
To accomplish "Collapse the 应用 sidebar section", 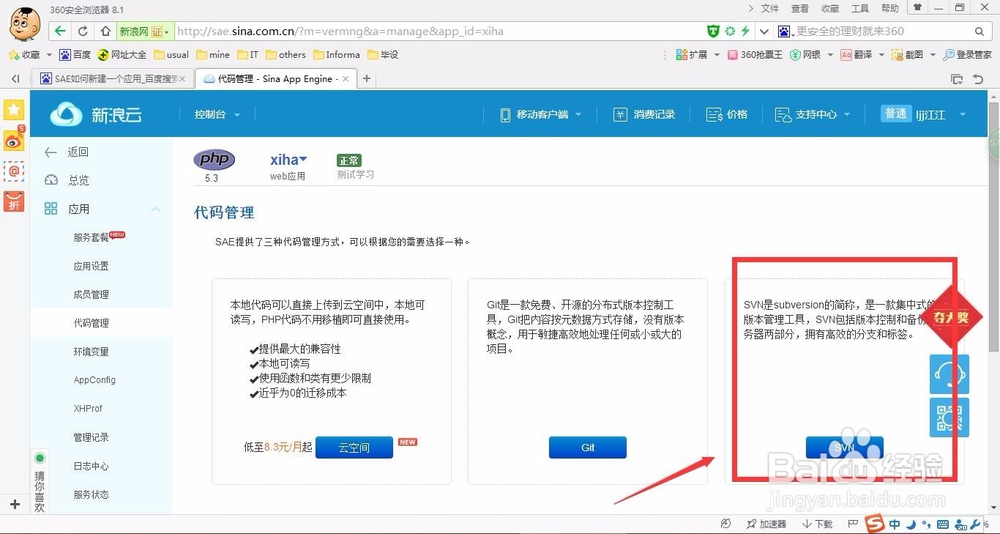I will tap(155, 209).
